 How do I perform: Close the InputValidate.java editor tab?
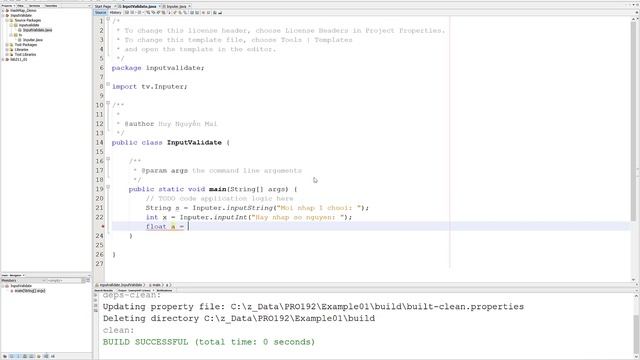tap(160, 7)
